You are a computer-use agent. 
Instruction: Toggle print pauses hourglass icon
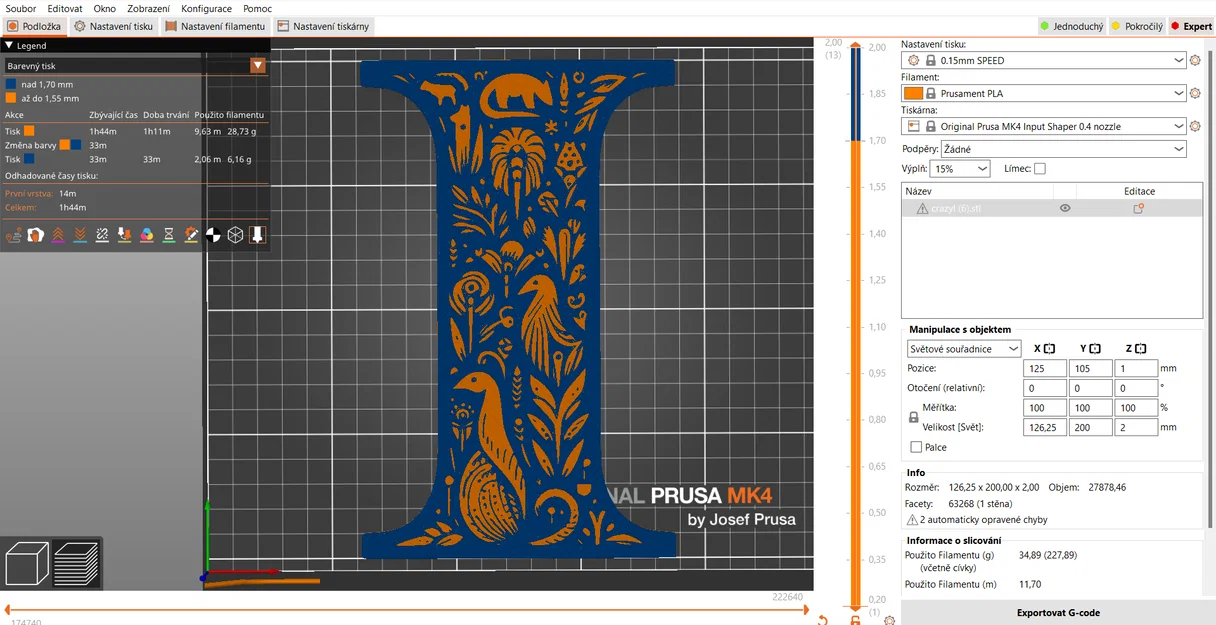coord(168,235)
